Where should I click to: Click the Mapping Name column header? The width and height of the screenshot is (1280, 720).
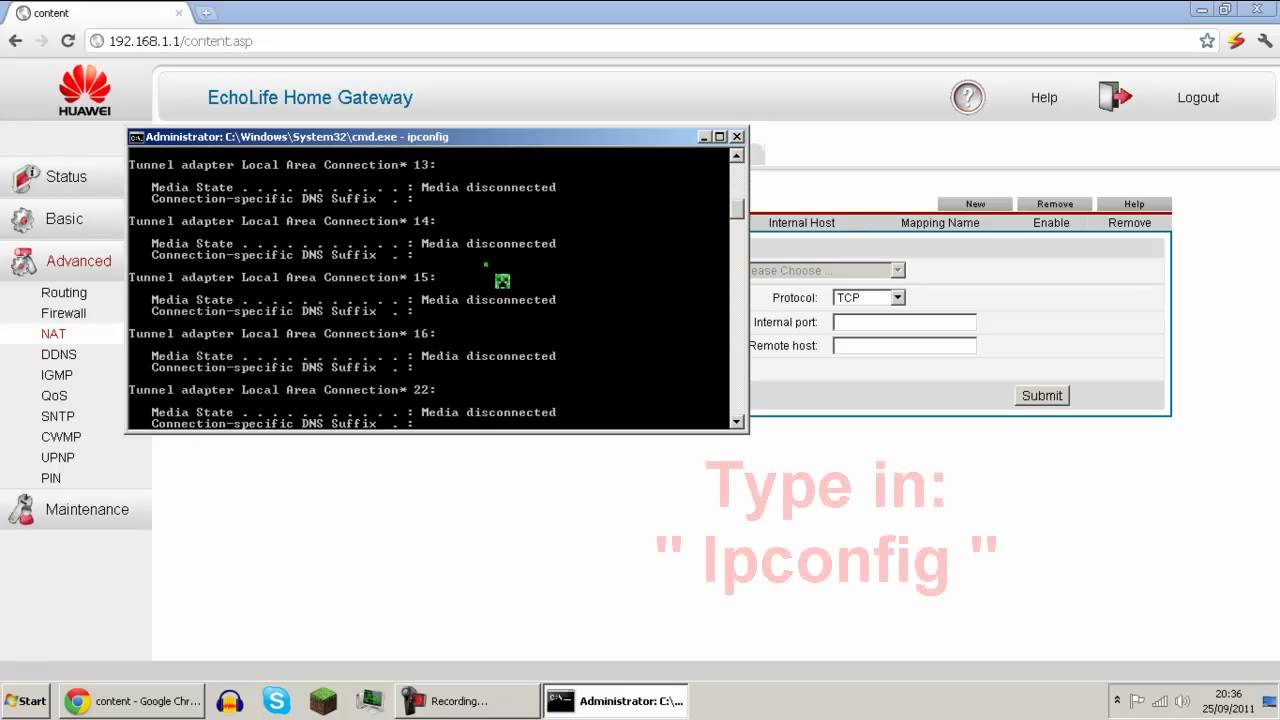[940, 223]
